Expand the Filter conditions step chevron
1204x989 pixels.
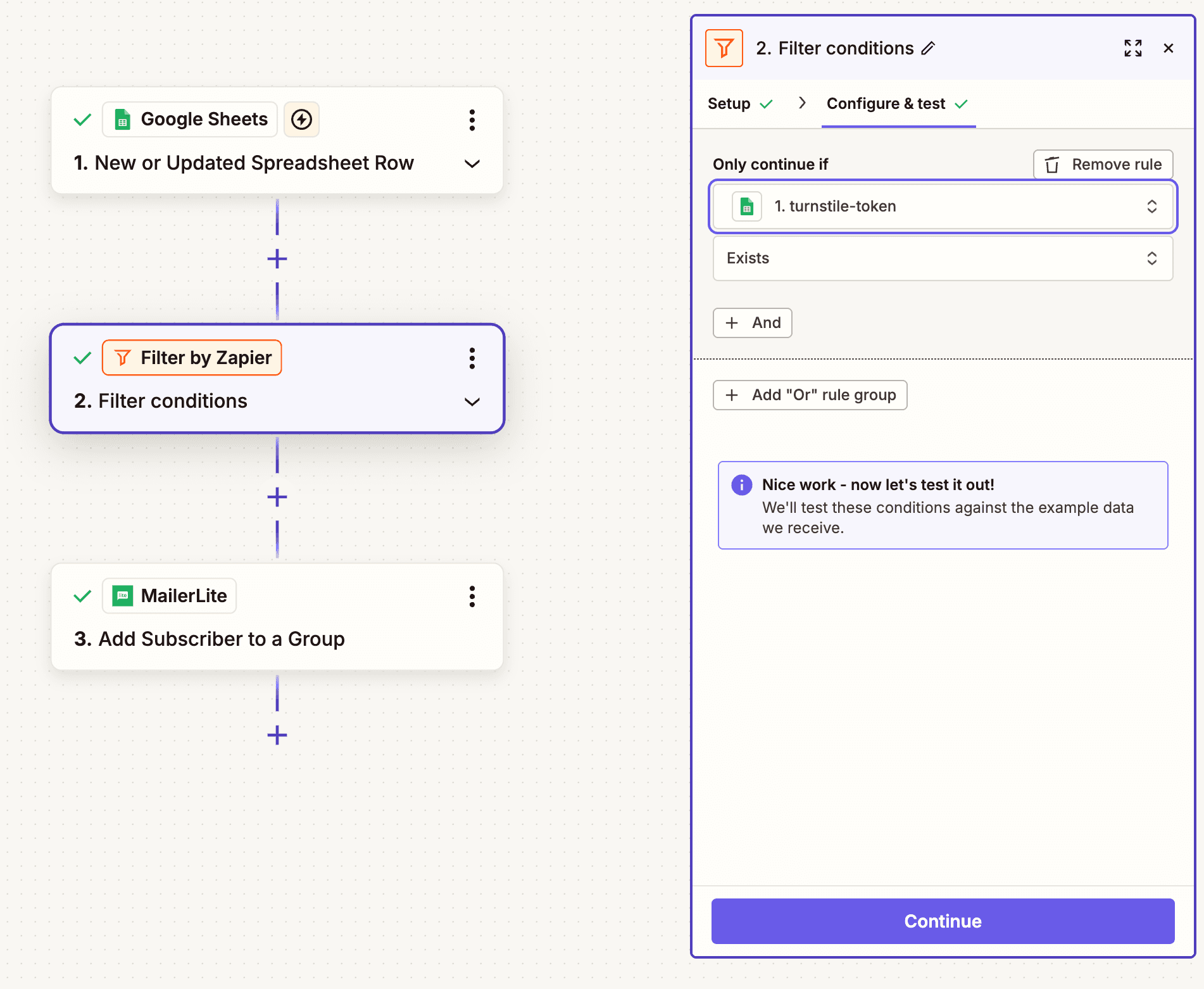coord(472,402)
